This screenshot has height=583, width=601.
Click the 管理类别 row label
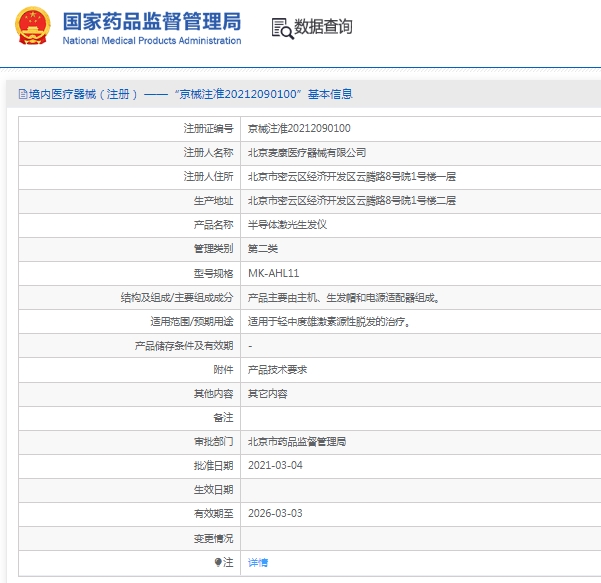pyautogui.click(x=213, y=249)
